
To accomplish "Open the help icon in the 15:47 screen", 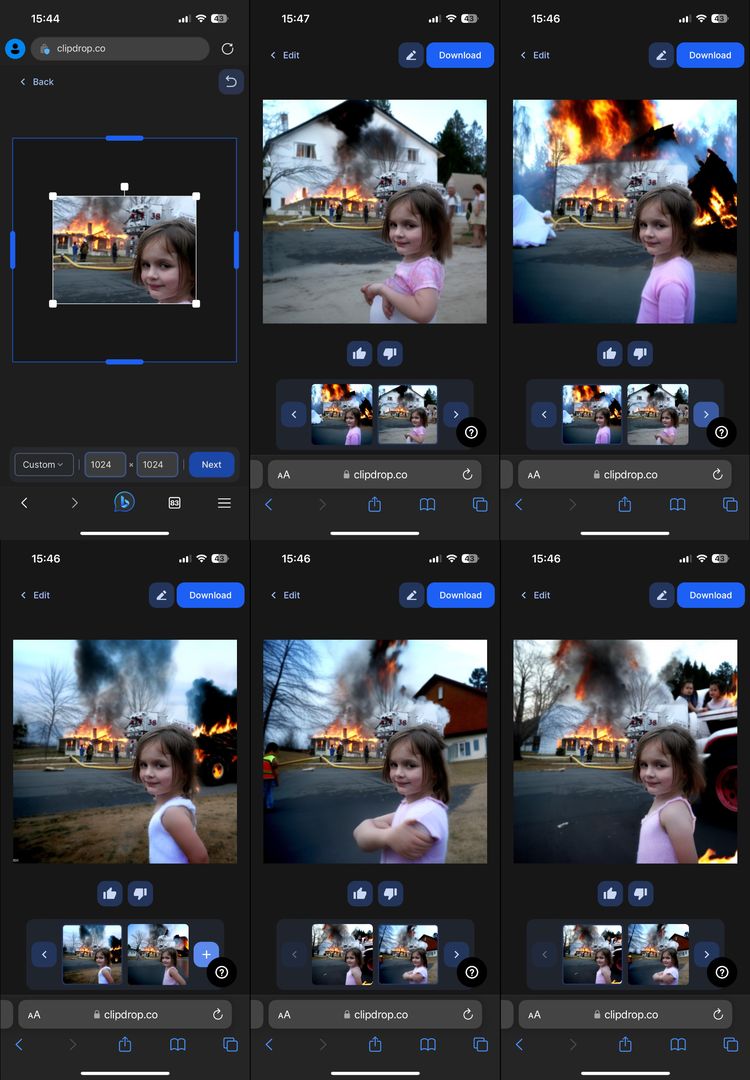I will pos(471,432).
